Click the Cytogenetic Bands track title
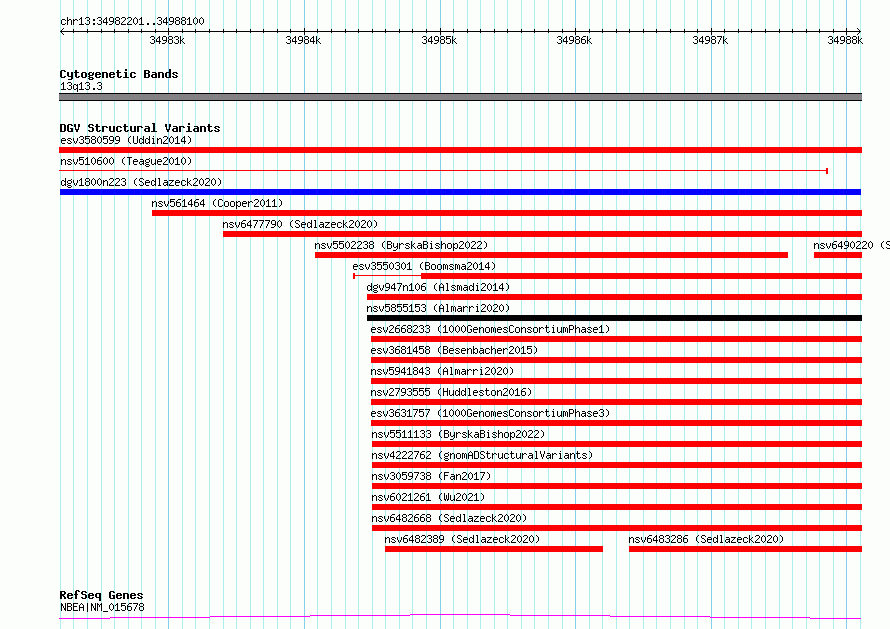Screen dimensions: 890x629 coord(119,74)
